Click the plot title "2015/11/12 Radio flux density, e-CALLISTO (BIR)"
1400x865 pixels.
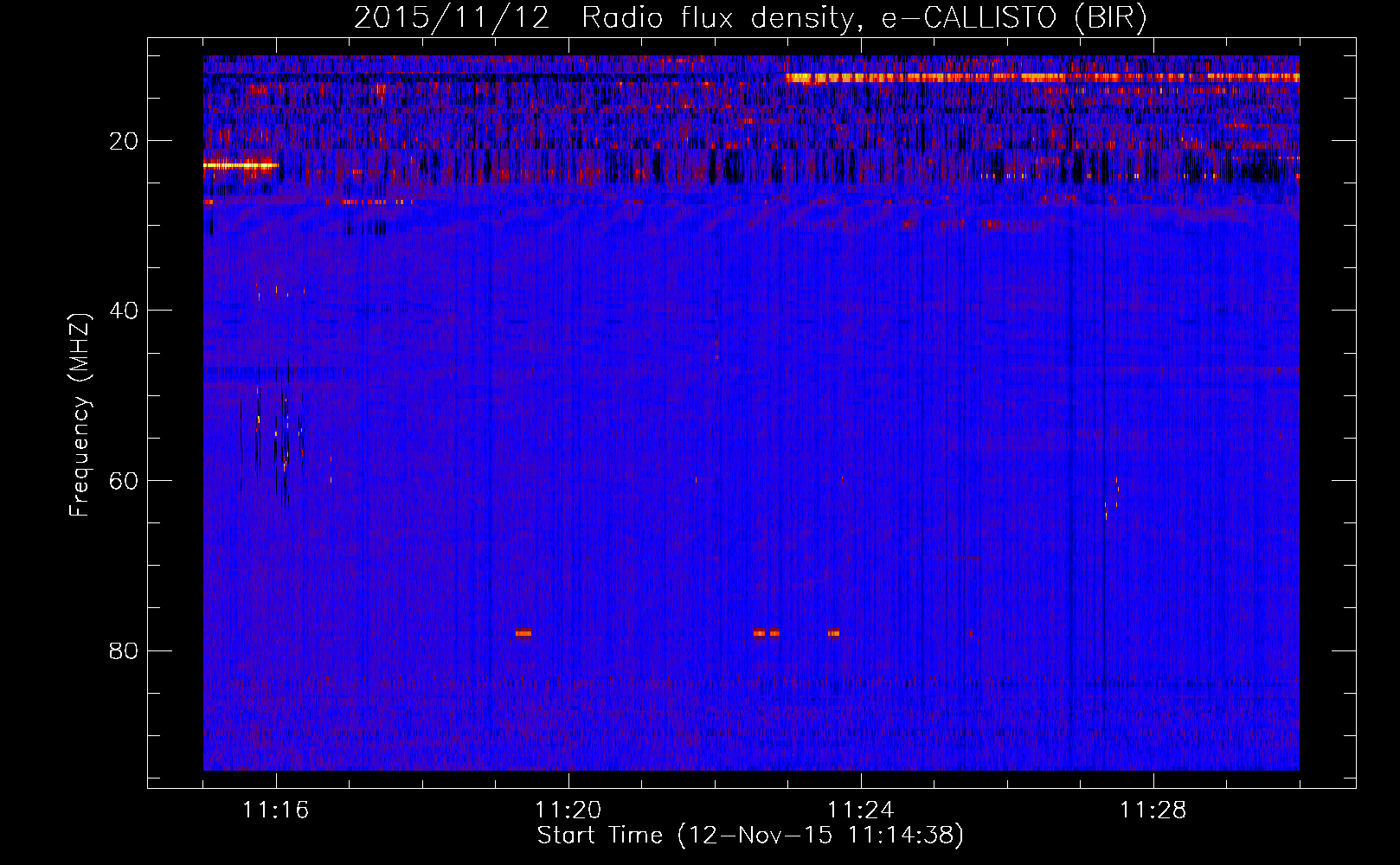(x=750, y=18)
